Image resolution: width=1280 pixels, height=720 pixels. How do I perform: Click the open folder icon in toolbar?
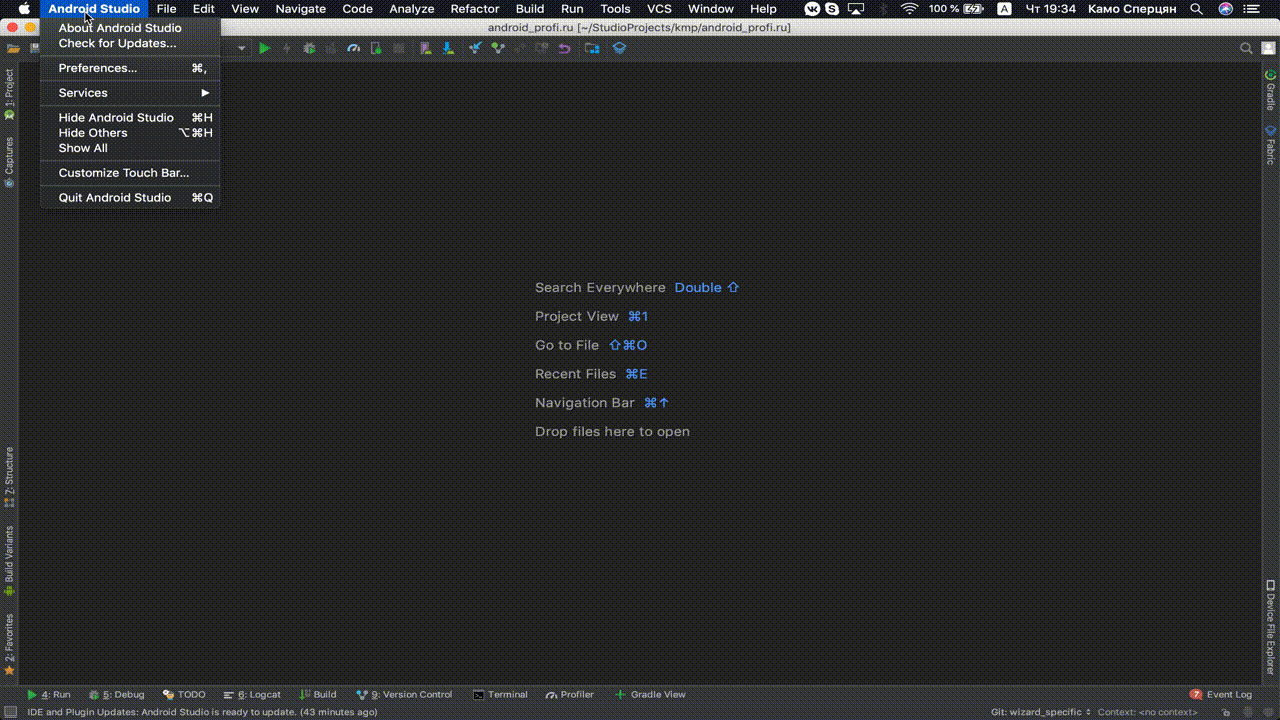tap(13, 48)
